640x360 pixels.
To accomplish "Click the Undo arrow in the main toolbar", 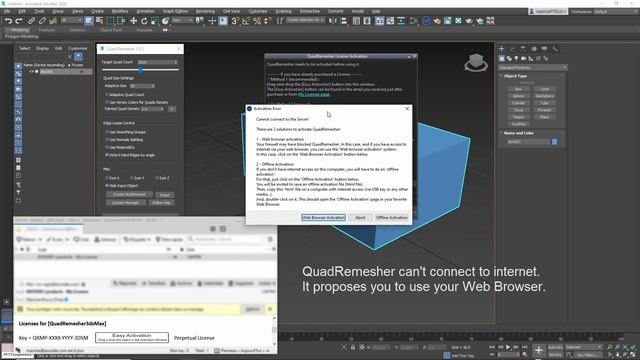I will point(8,21).
